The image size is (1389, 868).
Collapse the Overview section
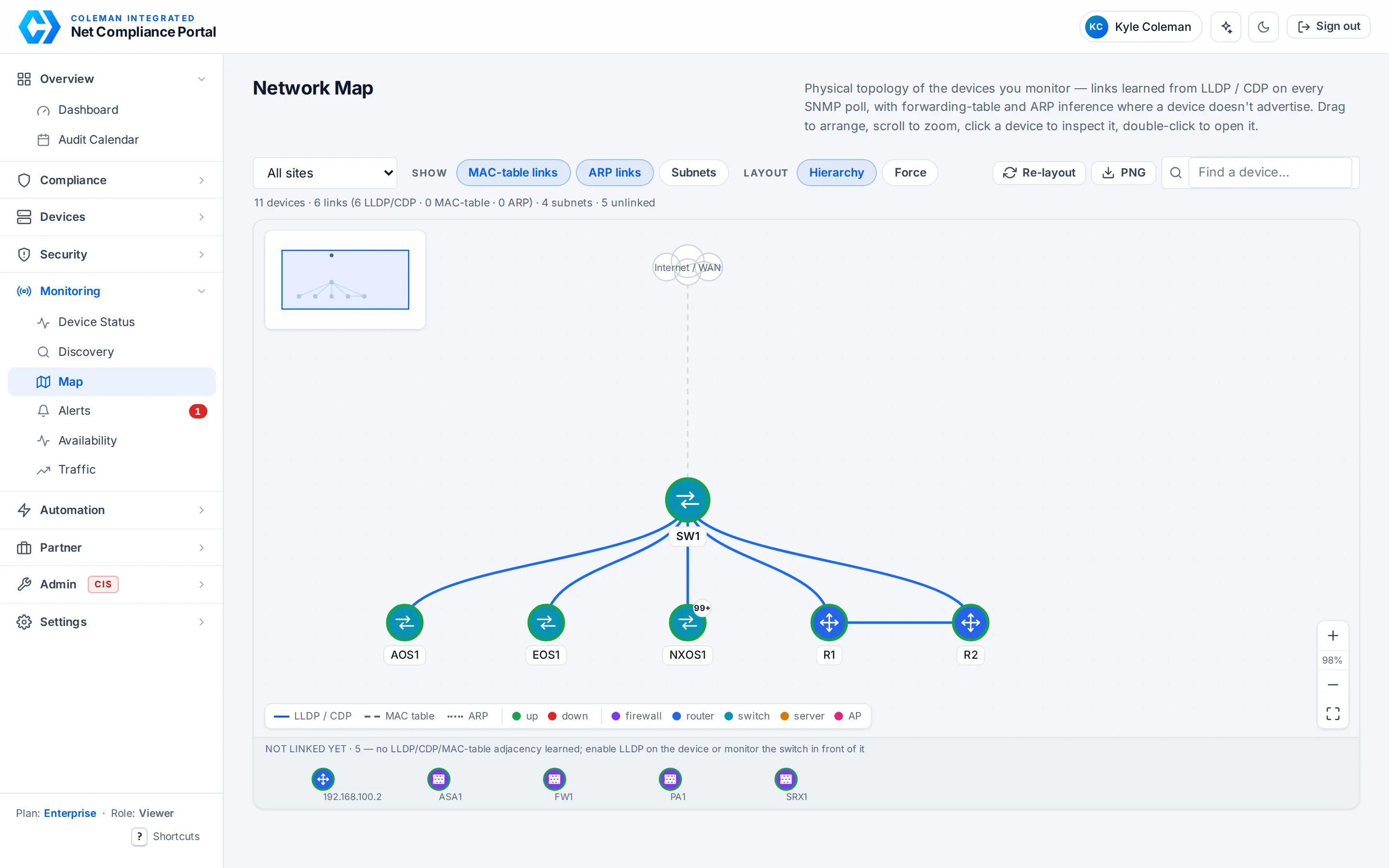click(111, 79)
